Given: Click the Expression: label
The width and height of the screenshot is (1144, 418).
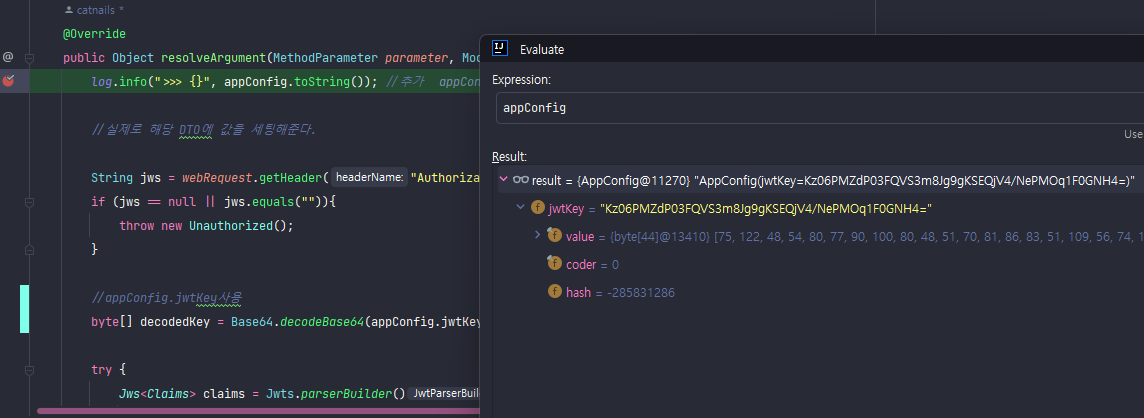Looking at the screenshot, I should [x=522, y=79].
